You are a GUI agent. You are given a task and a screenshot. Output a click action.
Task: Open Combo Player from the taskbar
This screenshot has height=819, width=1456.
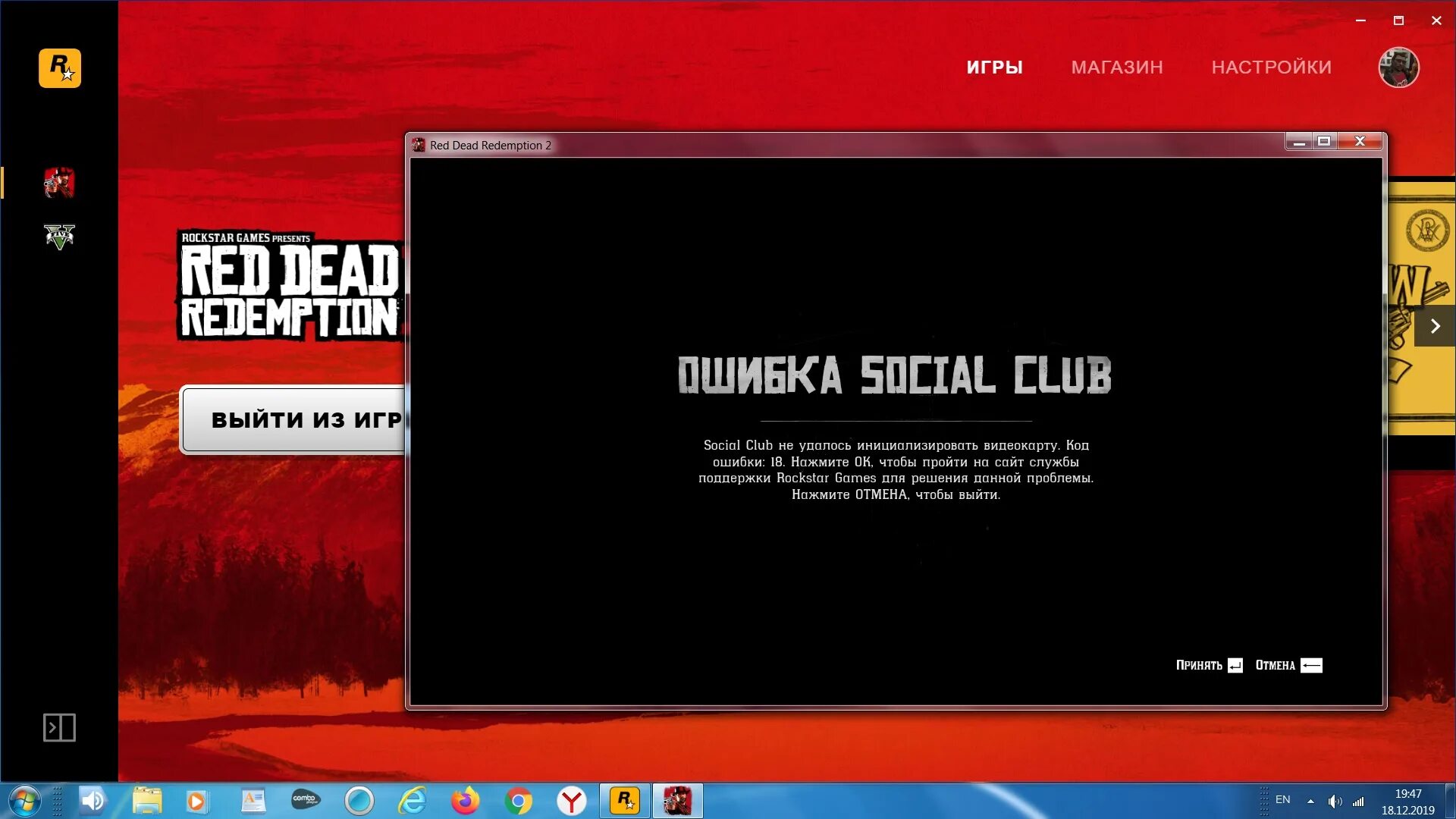(x=306, y=801)
